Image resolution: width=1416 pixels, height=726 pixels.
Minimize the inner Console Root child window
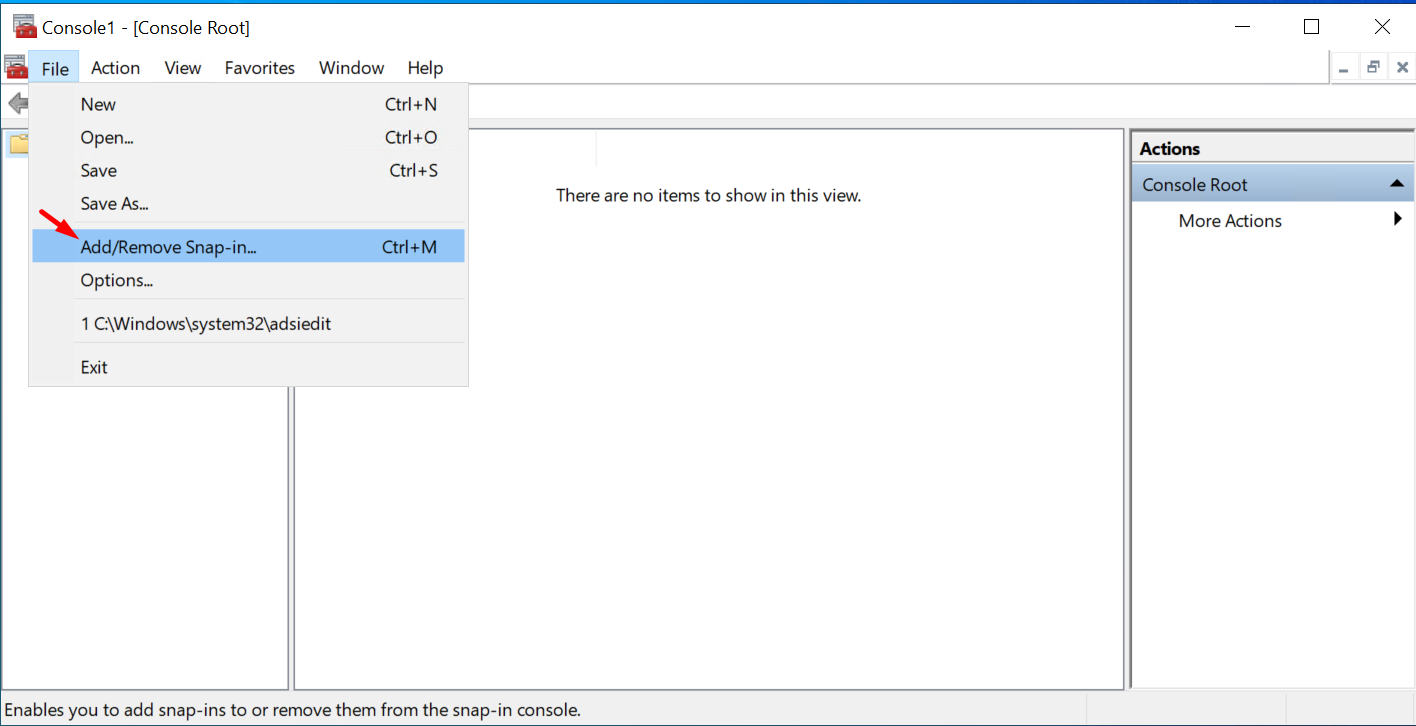click(1343, 68)
